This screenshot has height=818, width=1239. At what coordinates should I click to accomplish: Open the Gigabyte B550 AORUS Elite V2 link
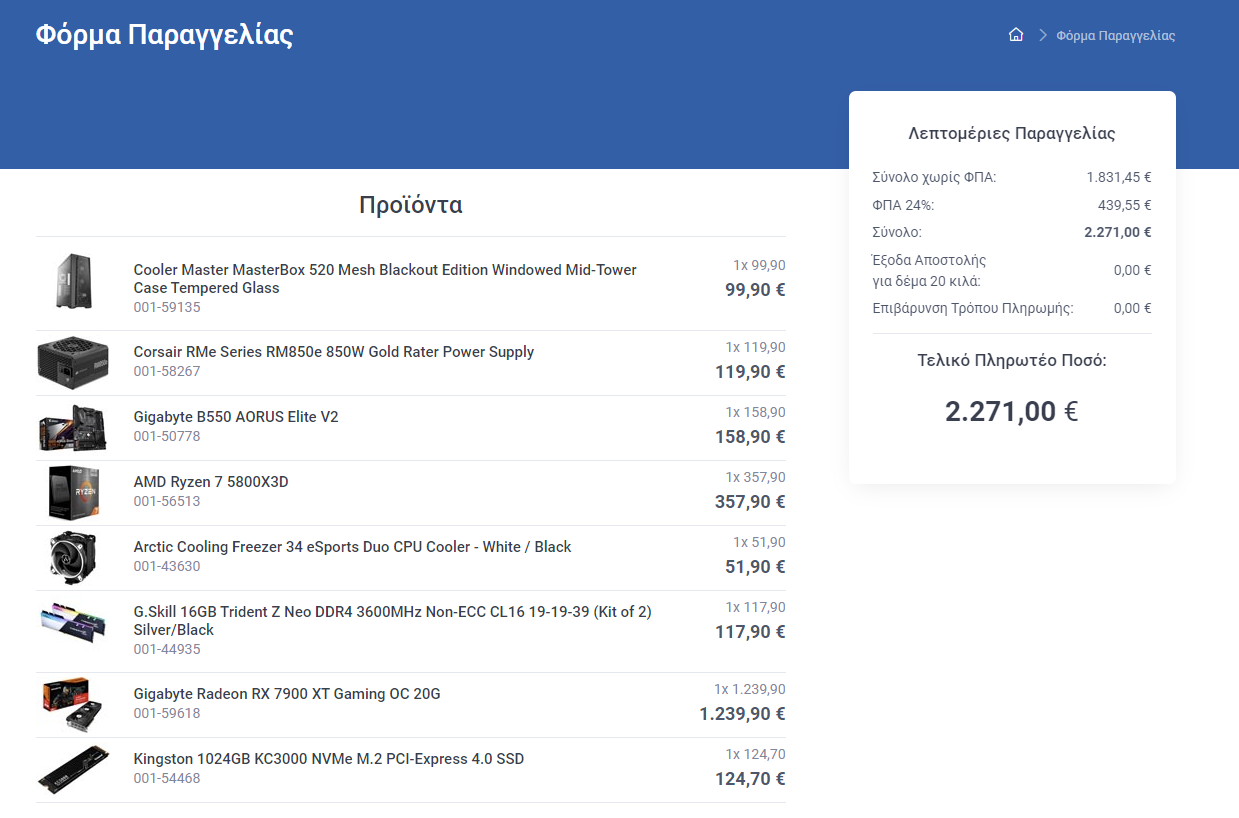coord(236,417)
